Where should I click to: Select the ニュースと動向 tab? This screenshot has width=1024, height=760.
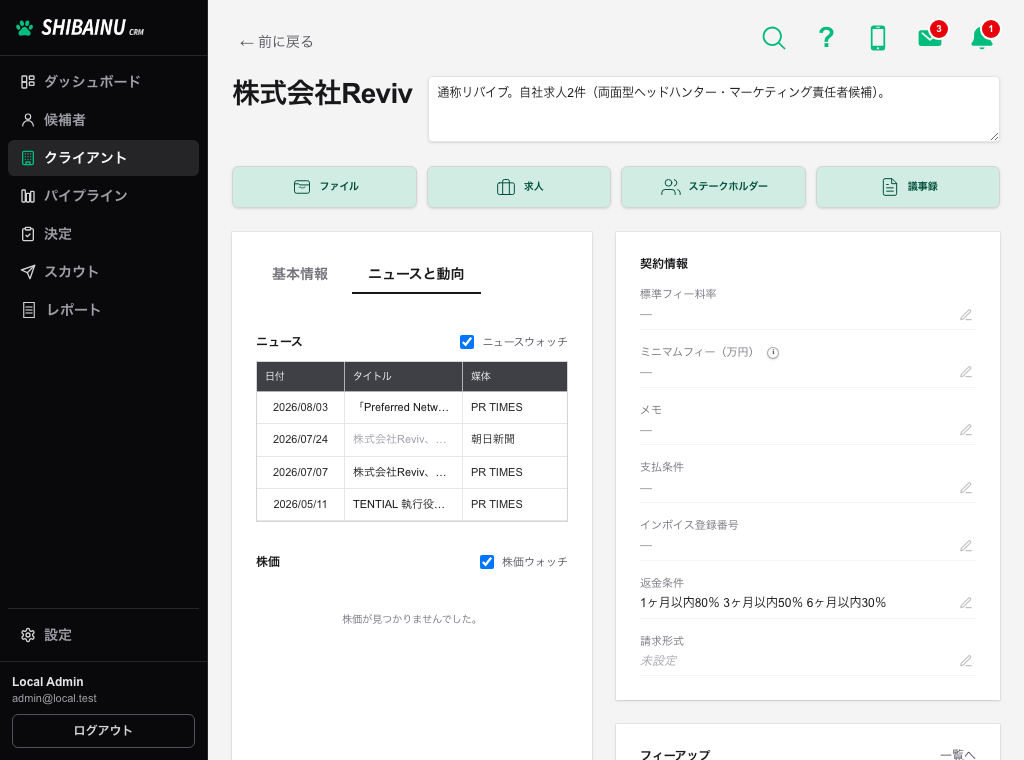tap(416, 274)
